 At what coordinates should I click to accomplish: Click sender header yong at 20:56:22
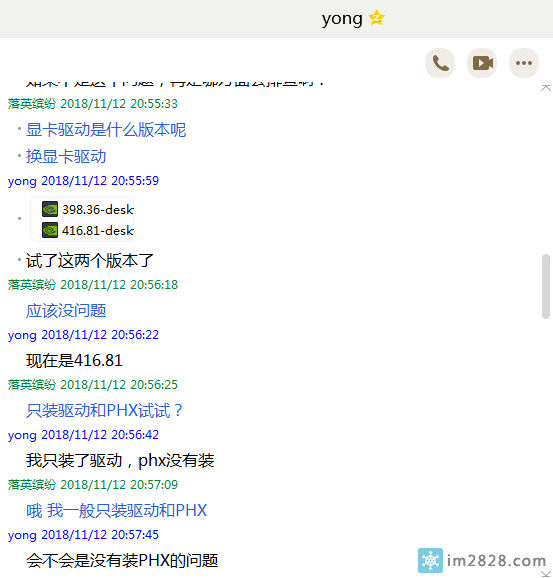[83, 335]
